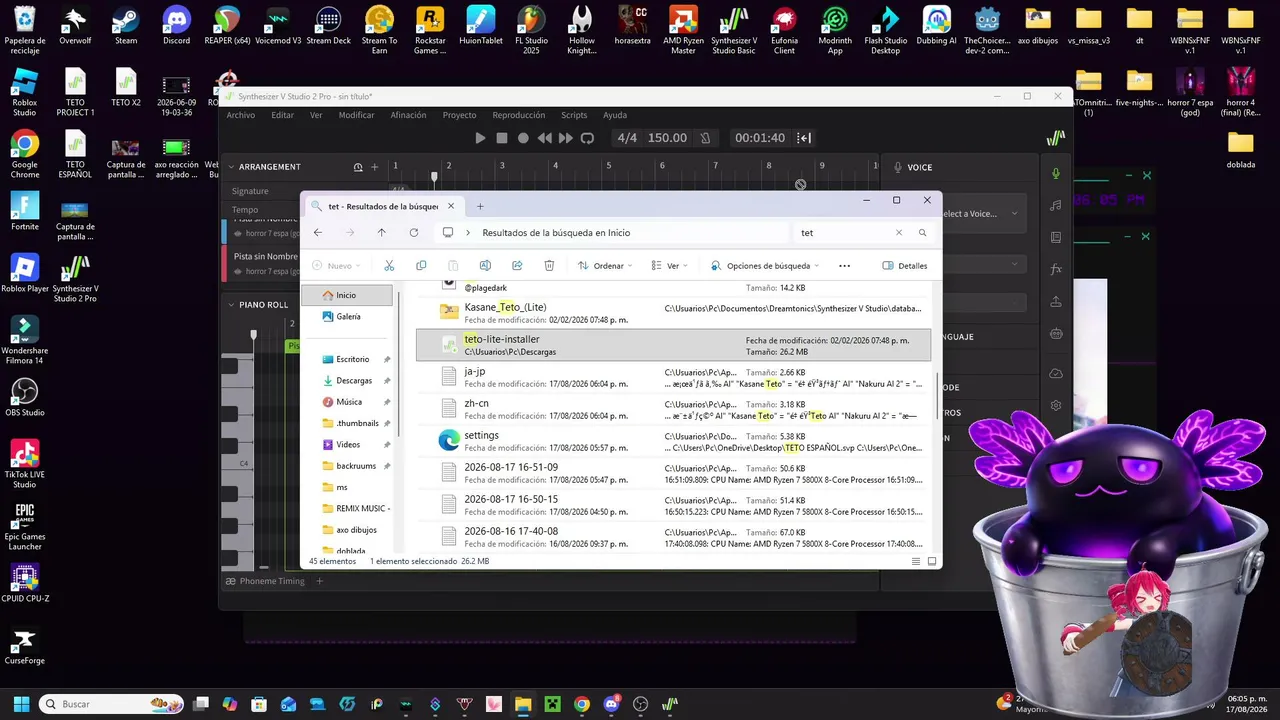Open the library book panel in sidebar
Viewport: 1280px width, 720px height.
click(1056, 238)
